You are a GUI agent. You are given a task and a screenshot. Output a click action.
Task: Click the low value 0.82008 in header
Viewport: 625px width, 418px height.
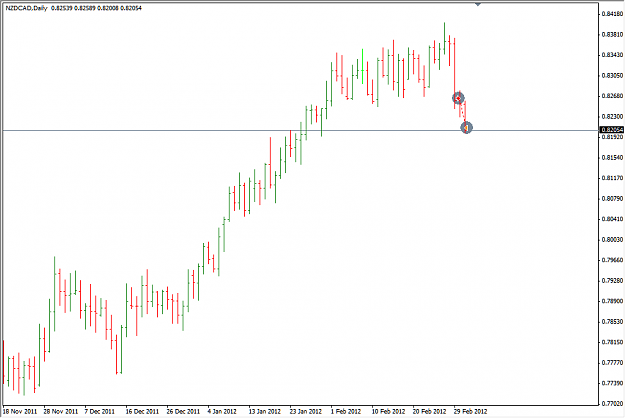108,8
